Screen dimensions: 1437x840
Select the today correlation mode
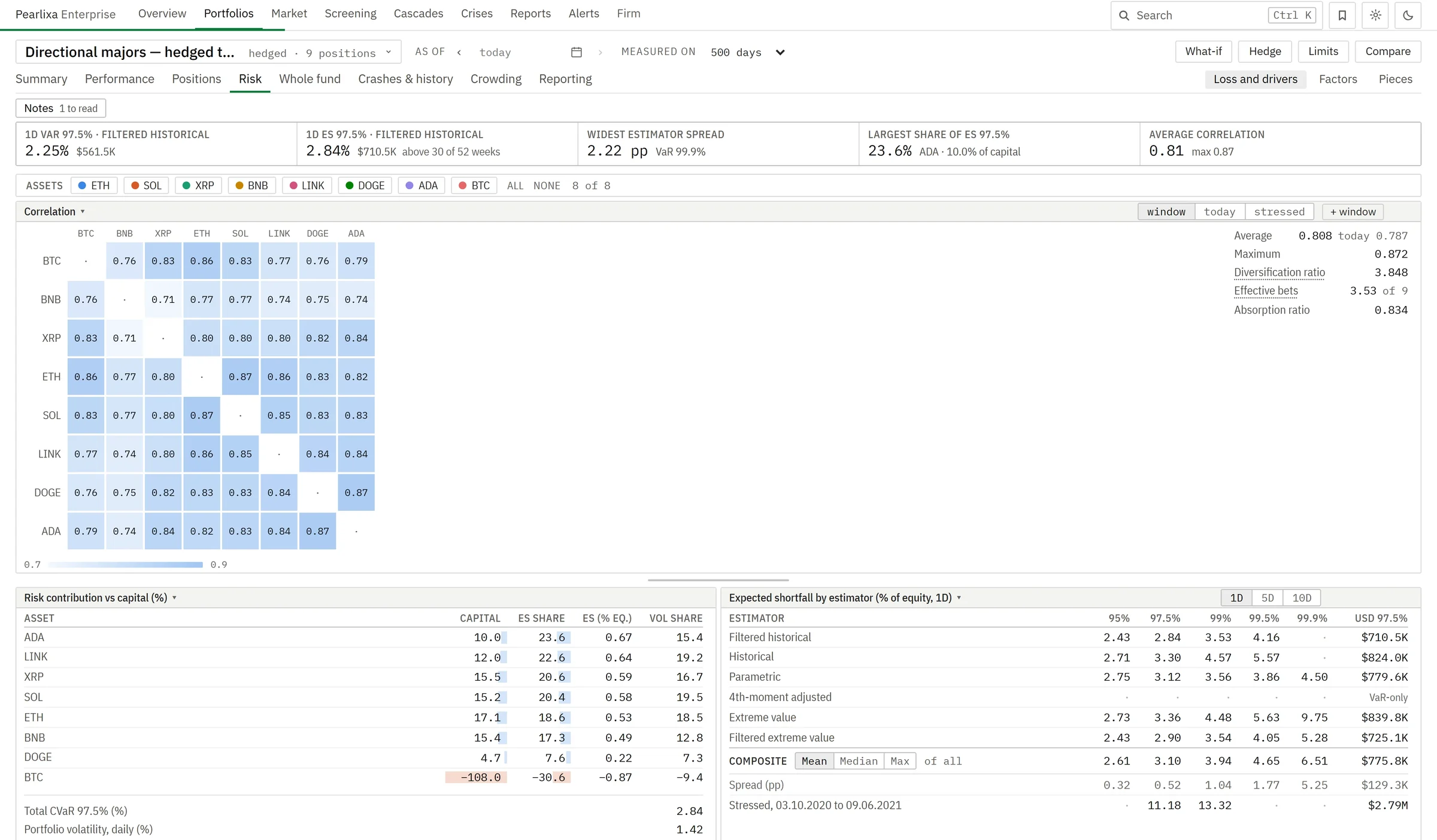pos(1219,212)
